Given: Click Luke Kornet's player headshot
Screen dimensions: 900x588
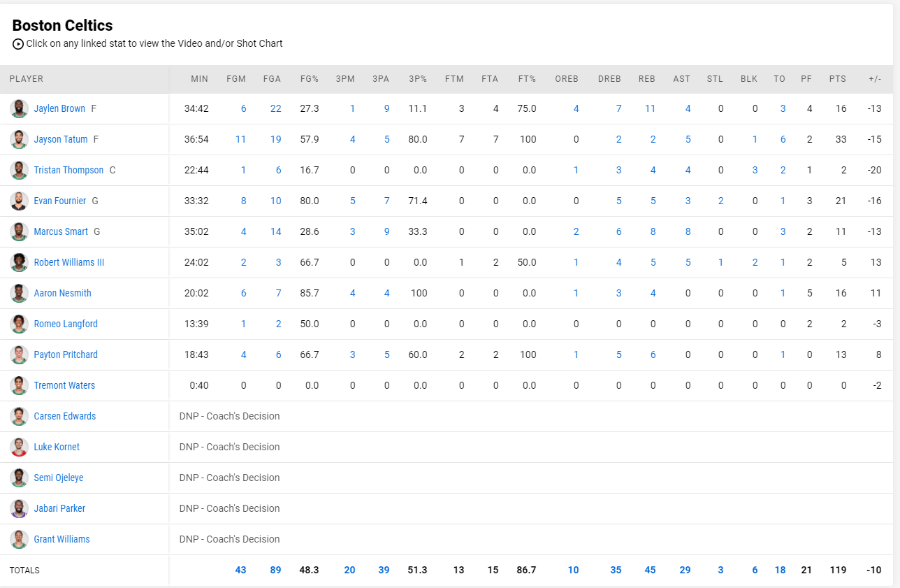Looking at the screenshot, I should [x=19, y=447].
